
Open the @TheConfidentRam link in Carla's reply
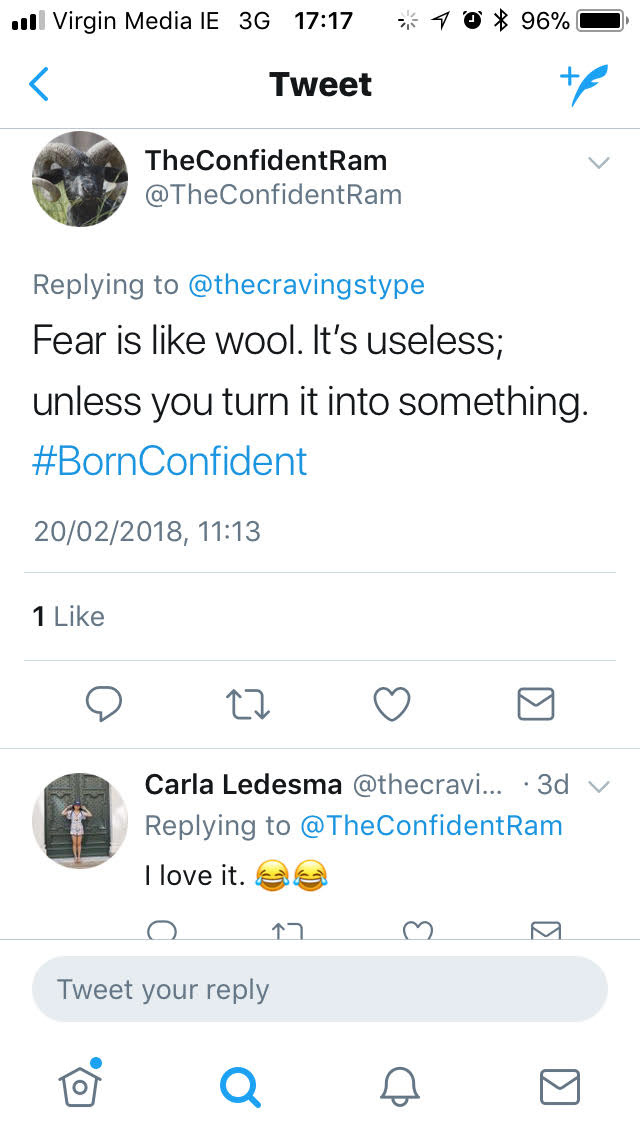tap(431, 825)
